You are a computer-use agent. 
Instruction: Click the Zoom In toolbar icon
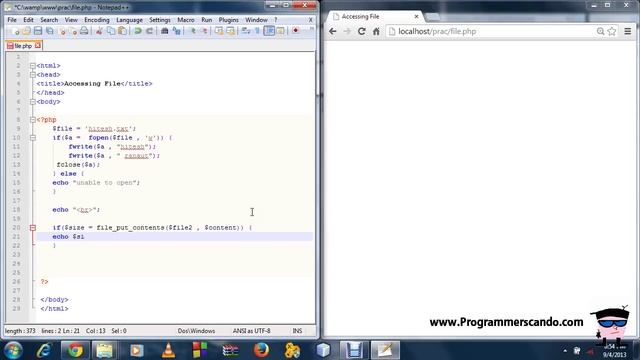point(192,31)
